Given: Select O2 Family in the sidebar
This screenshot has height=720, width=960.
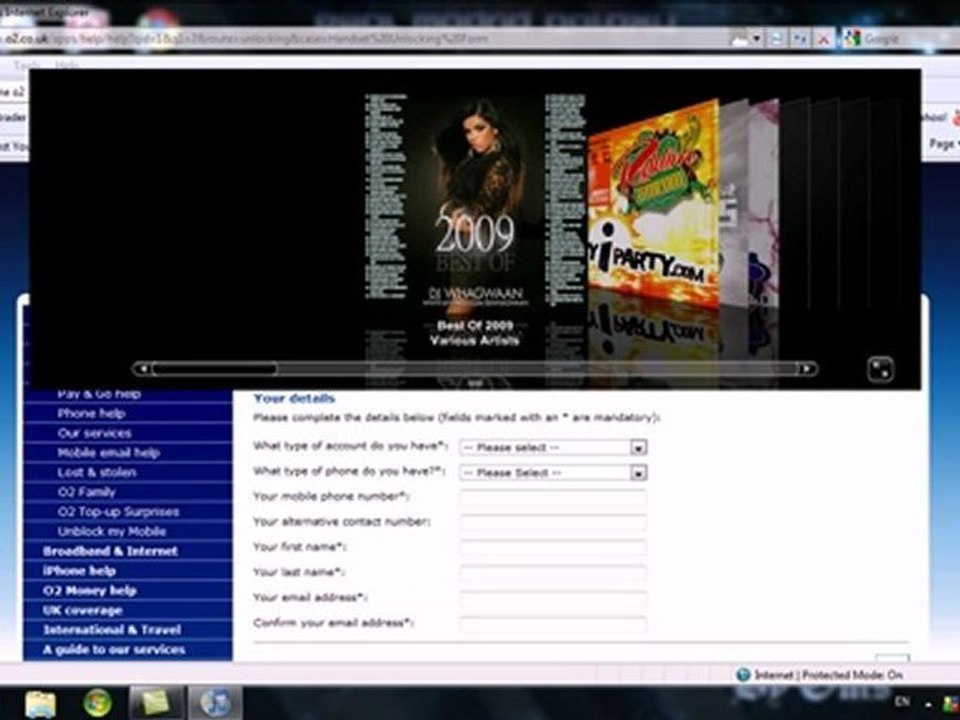Looking at the screenshot, I should [86, 492].
